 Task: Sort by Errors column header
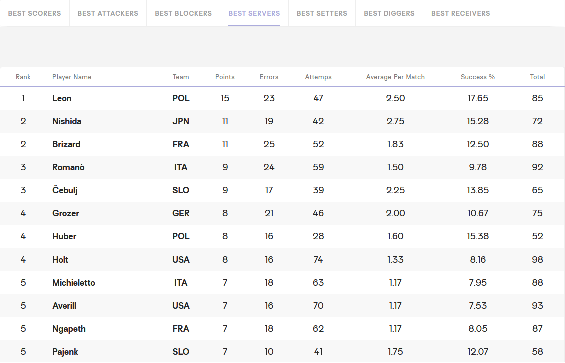pos(269,77)
